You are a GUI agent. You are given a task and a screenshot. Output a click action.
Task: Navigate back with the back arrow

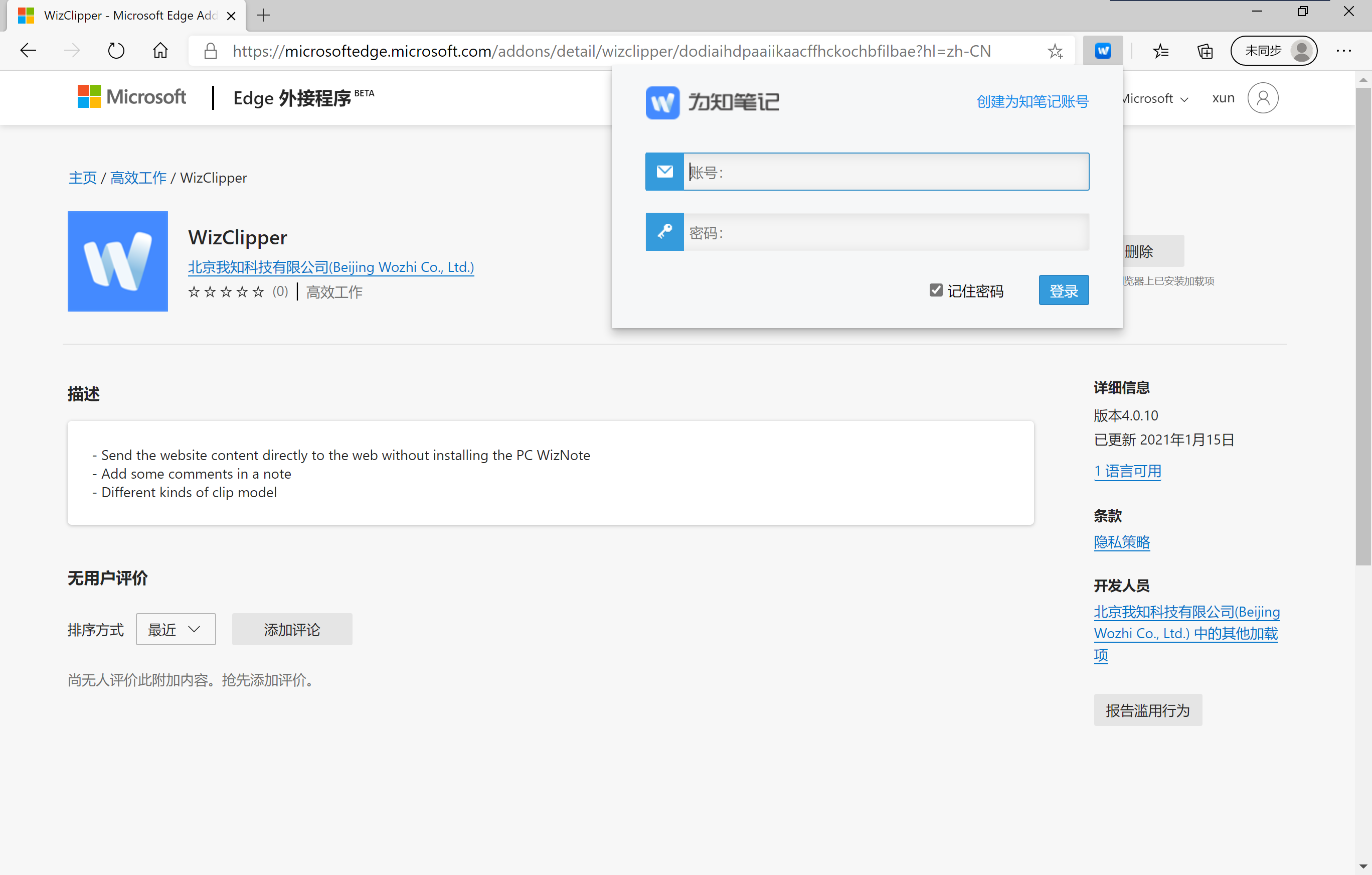pyautogui.click(x=28, y=51)
